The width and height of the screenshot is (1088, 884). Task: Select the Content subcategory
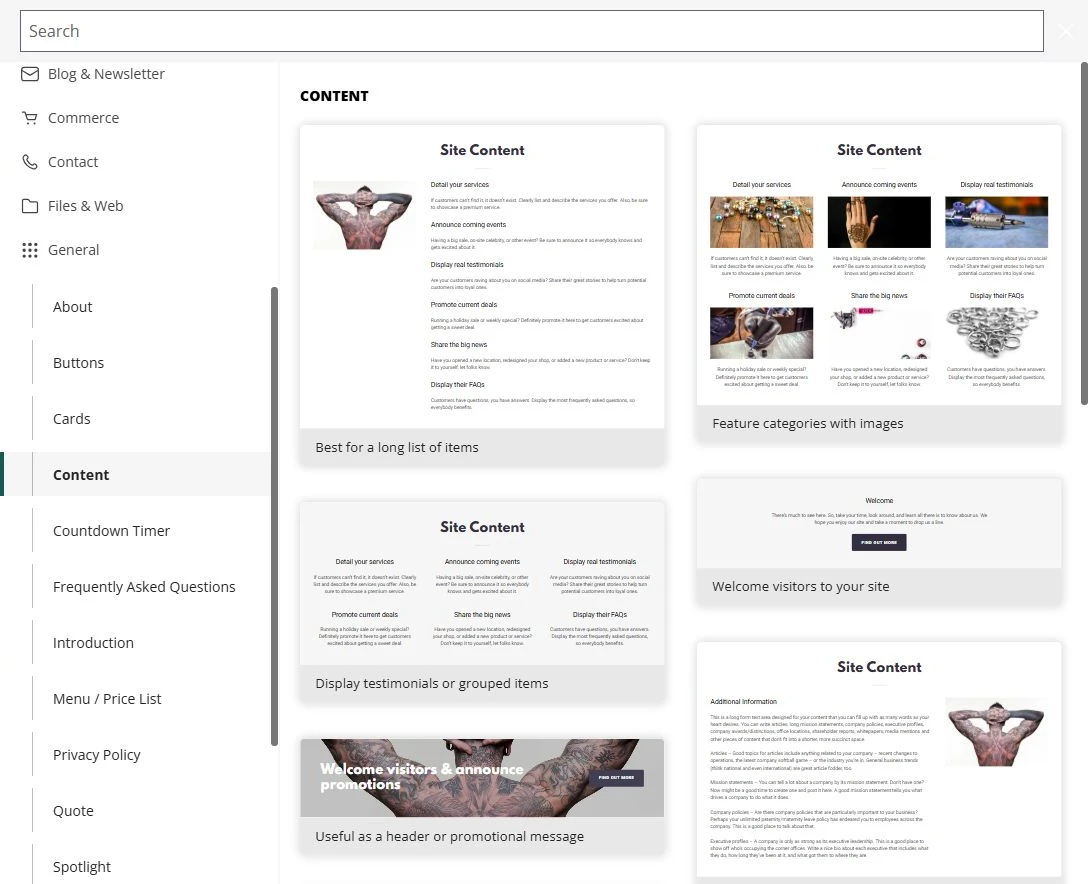[137, 475]
